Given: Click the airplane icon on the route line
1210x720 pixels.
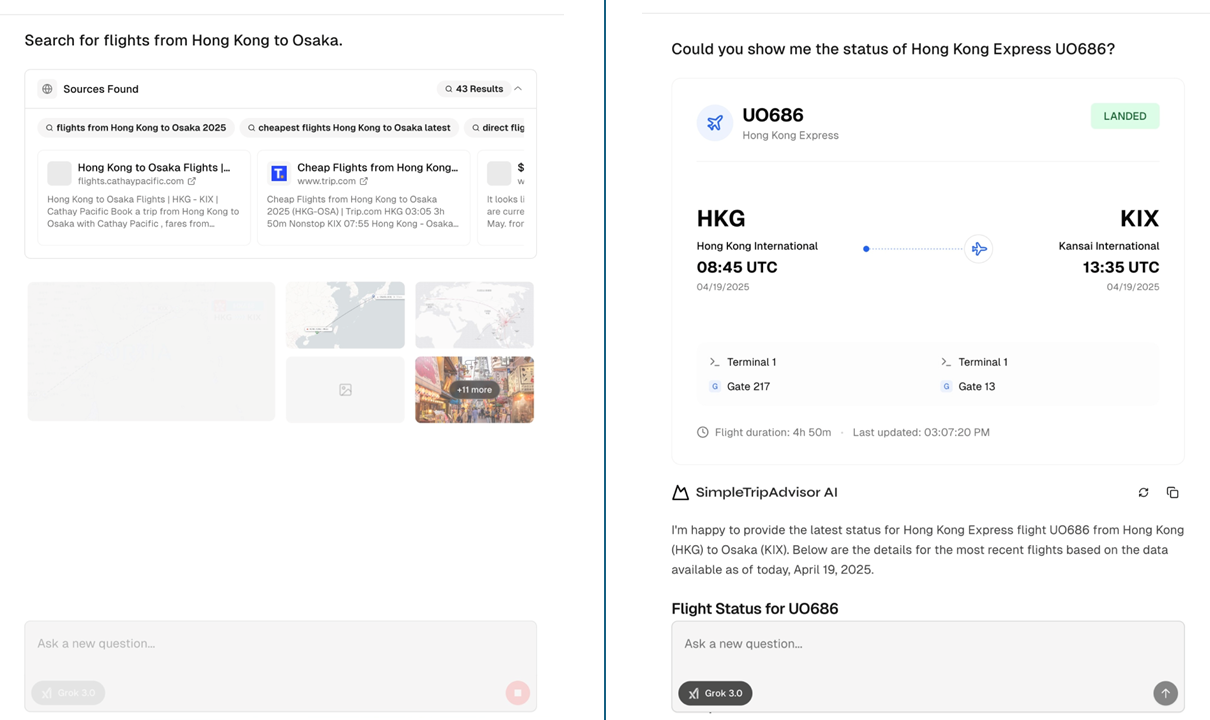Looking at the screenshot, I should coord(979,249).
